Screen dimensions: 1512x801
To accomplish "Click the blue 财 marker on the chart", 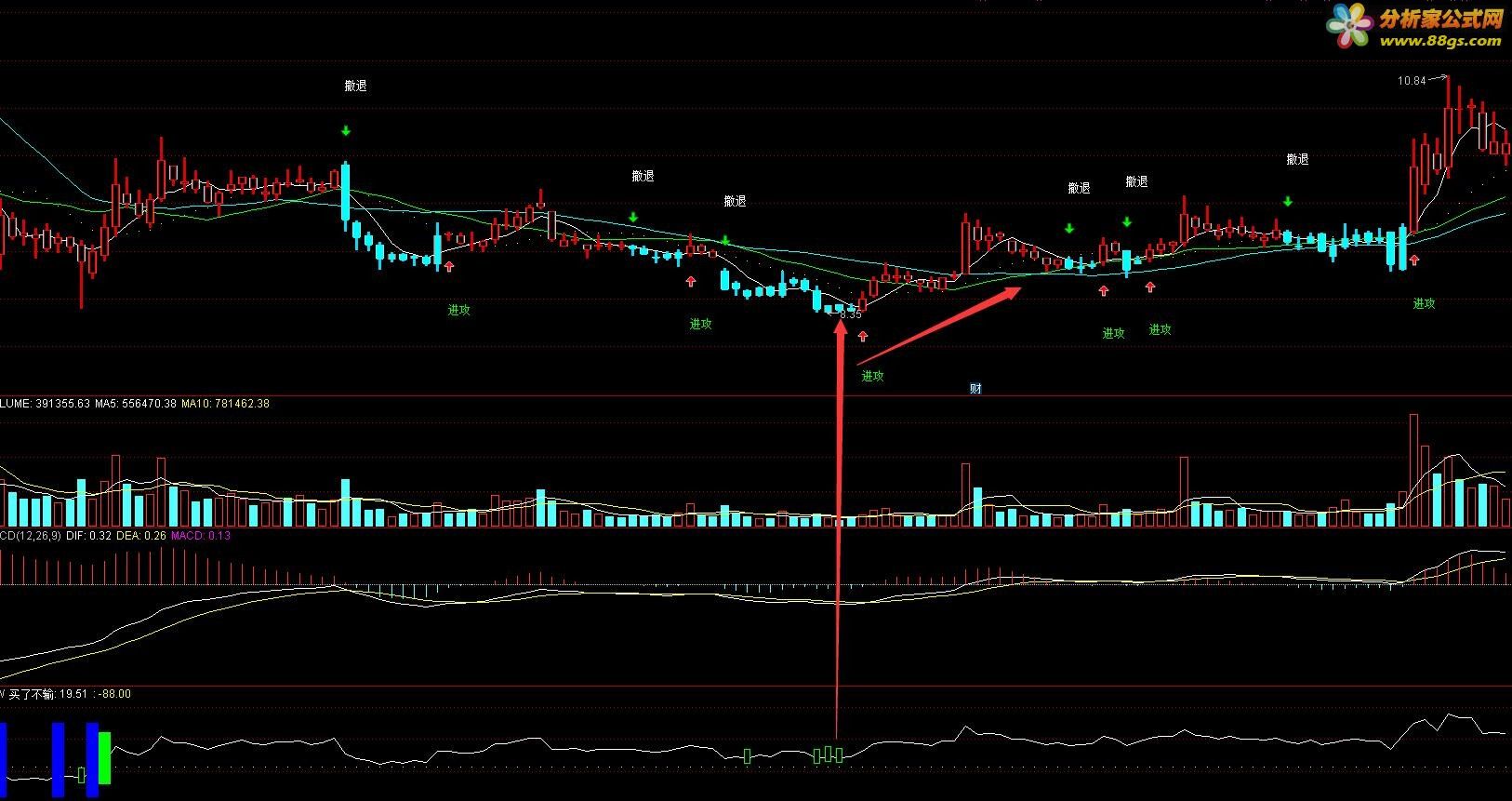I will (x=975, y=389).
